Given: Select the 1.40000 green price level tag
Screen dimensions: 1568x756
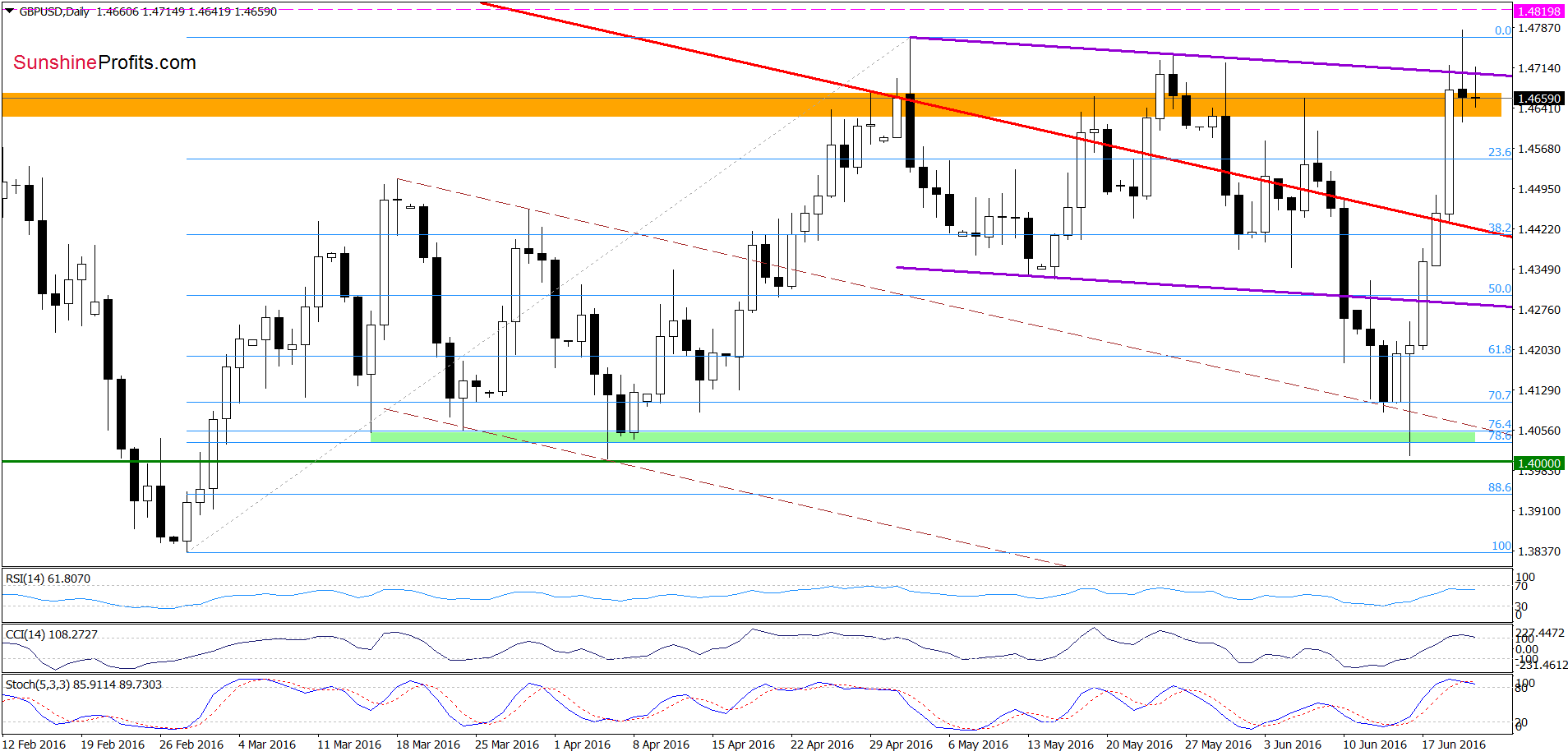Looking at the screenshot, I should [1538, 463].
